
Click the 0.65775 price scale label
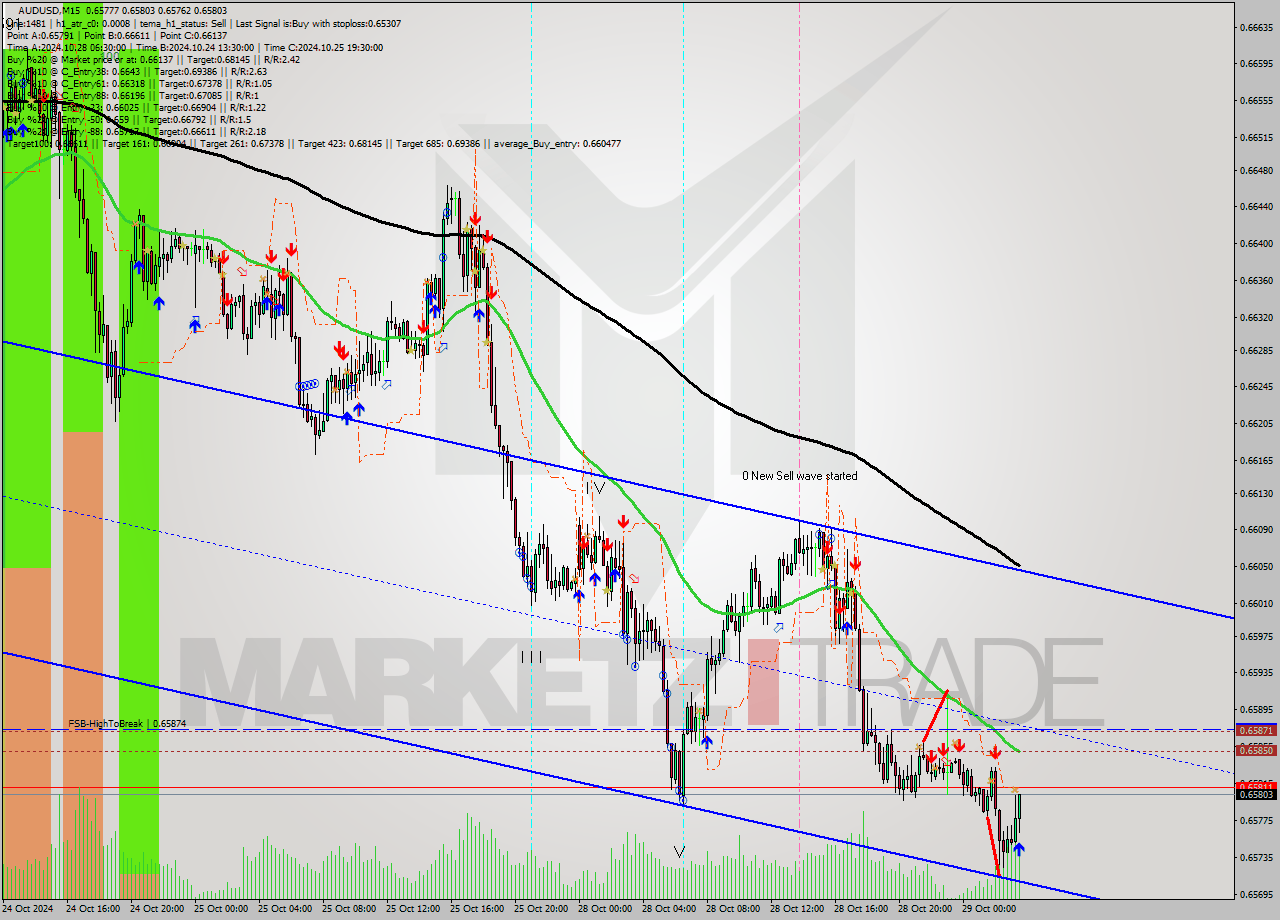(1257, 821)
